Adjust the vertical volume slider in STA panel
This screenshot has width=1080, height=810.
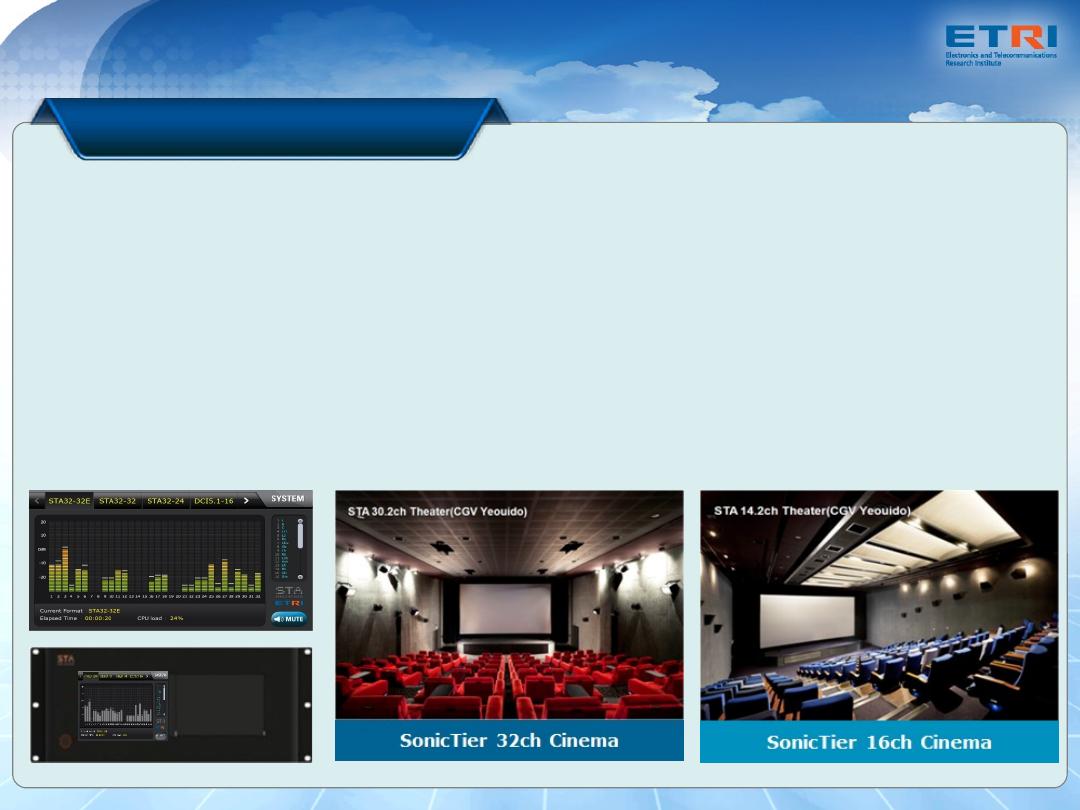pyautogui.click(x=300, y=549)
